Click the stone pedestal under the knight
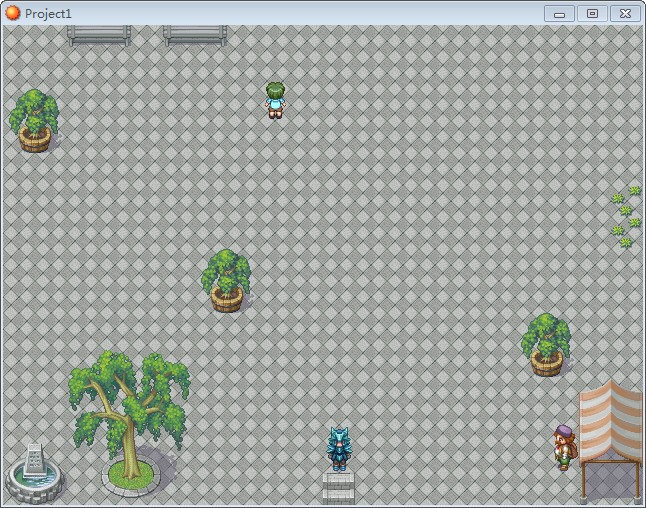Viewport: 646px width, 508px height. pos(339,488)
